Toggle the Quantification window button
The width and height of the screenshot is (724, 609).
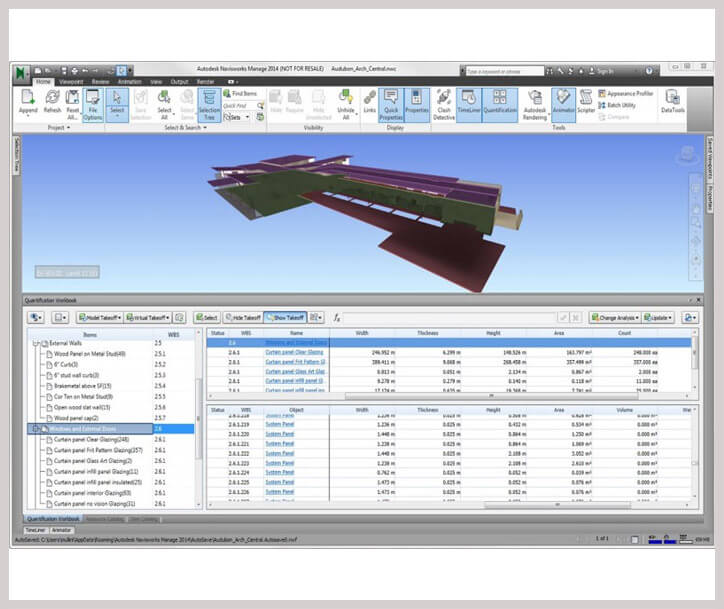point(500,103)
